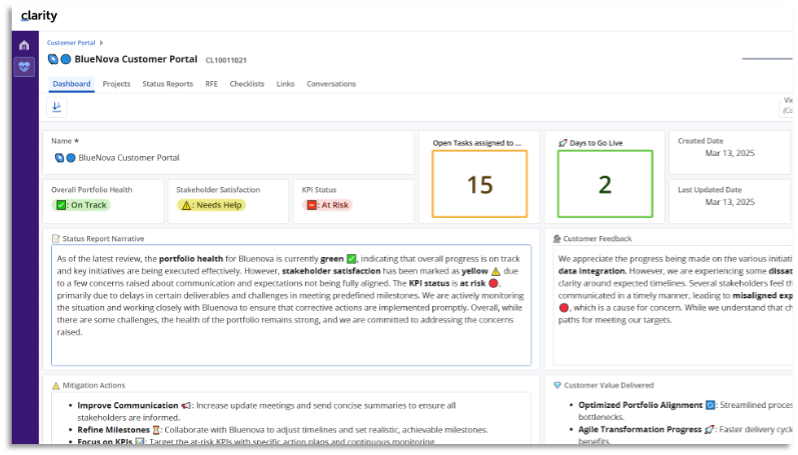Open the Stakeholder Satisfaction Needs Help status

[211, 205]
